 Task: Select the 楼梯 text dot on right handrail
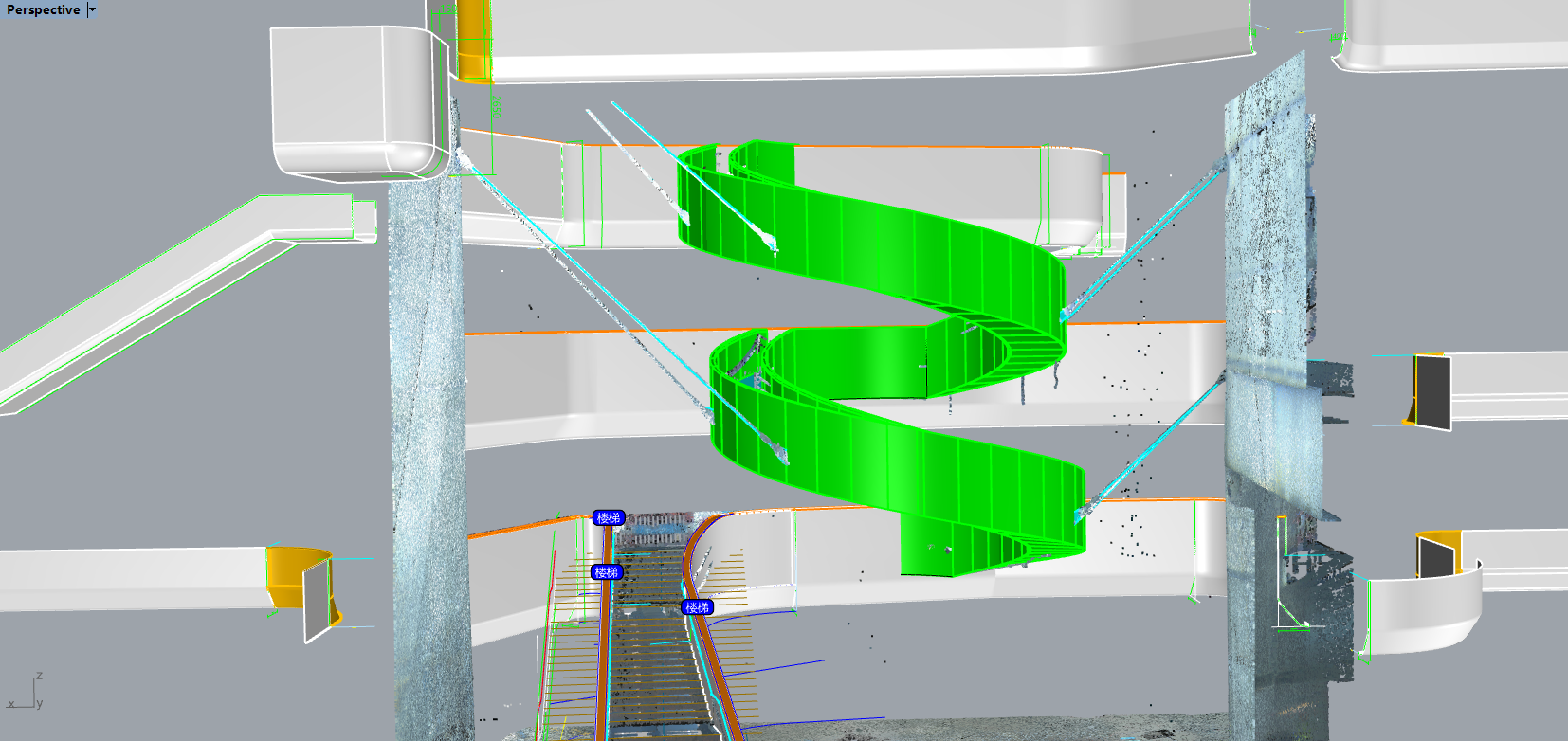[697, 607]
